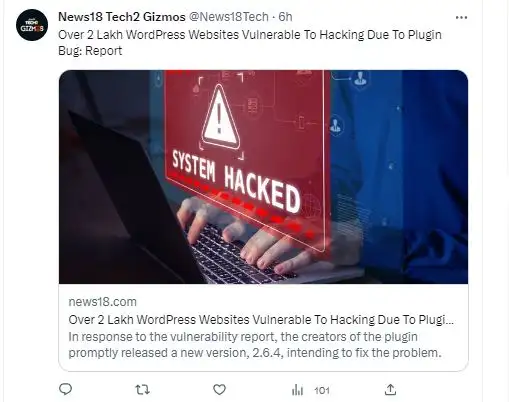Click the @News18Tech handle

pyautogui.click(x=229, y=17)
